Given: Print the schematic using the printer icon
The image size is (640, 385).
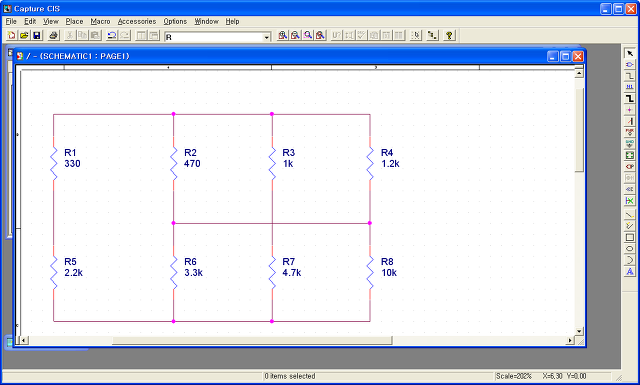Looking at the screenshot, I should click(x=53, y=36).
